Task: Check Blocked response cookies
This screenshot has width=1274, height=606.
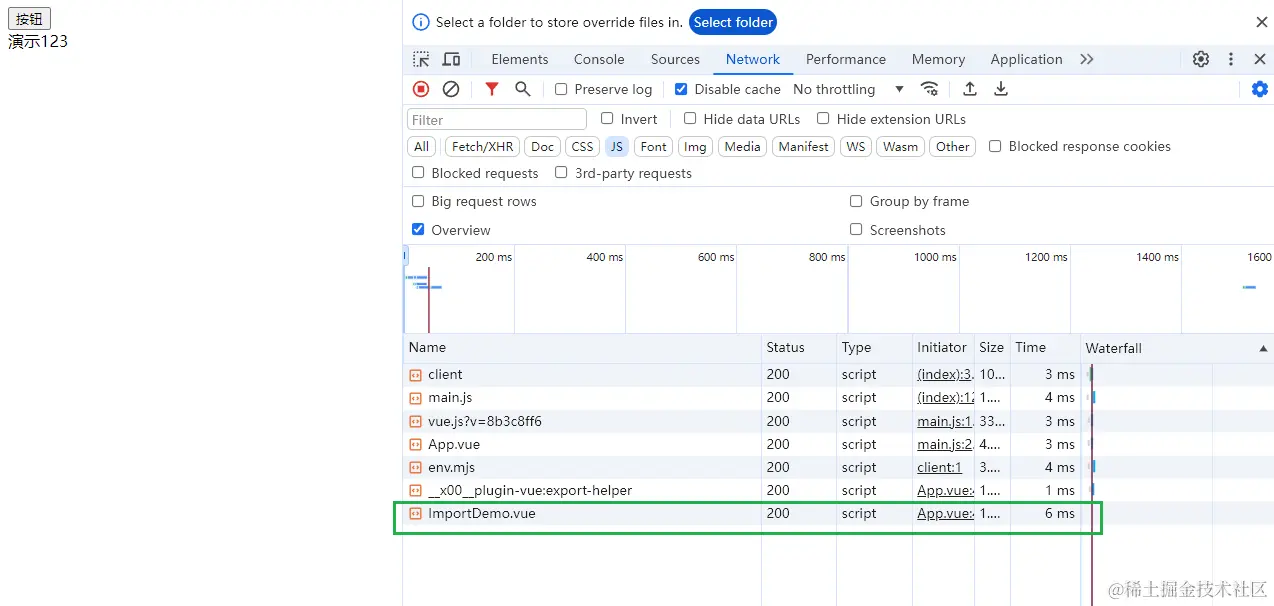Action: click(995, 146)
